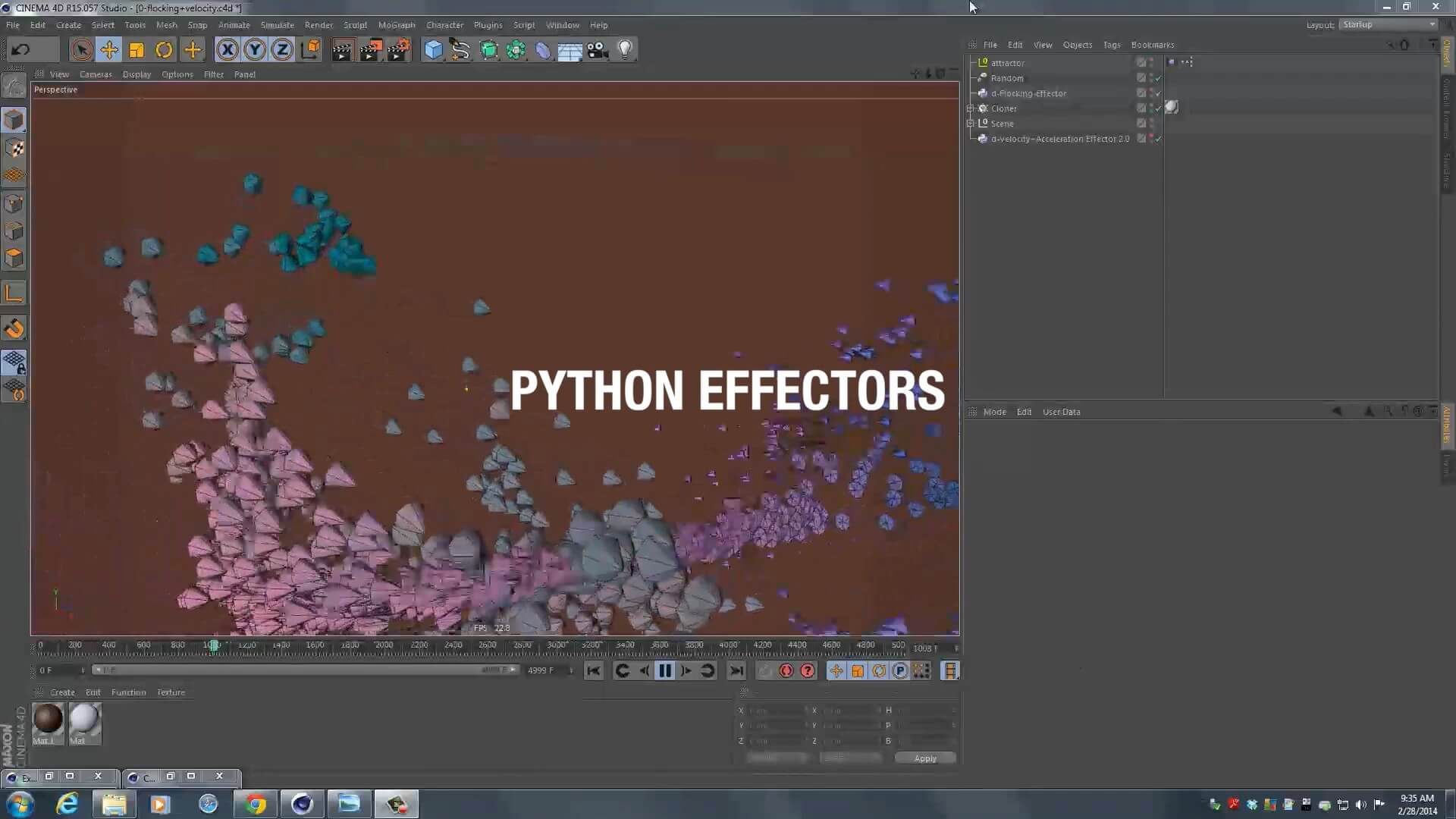Open Render Settings clapperboard icon
Screen dimensions: 1456x819
pos(398,50)
